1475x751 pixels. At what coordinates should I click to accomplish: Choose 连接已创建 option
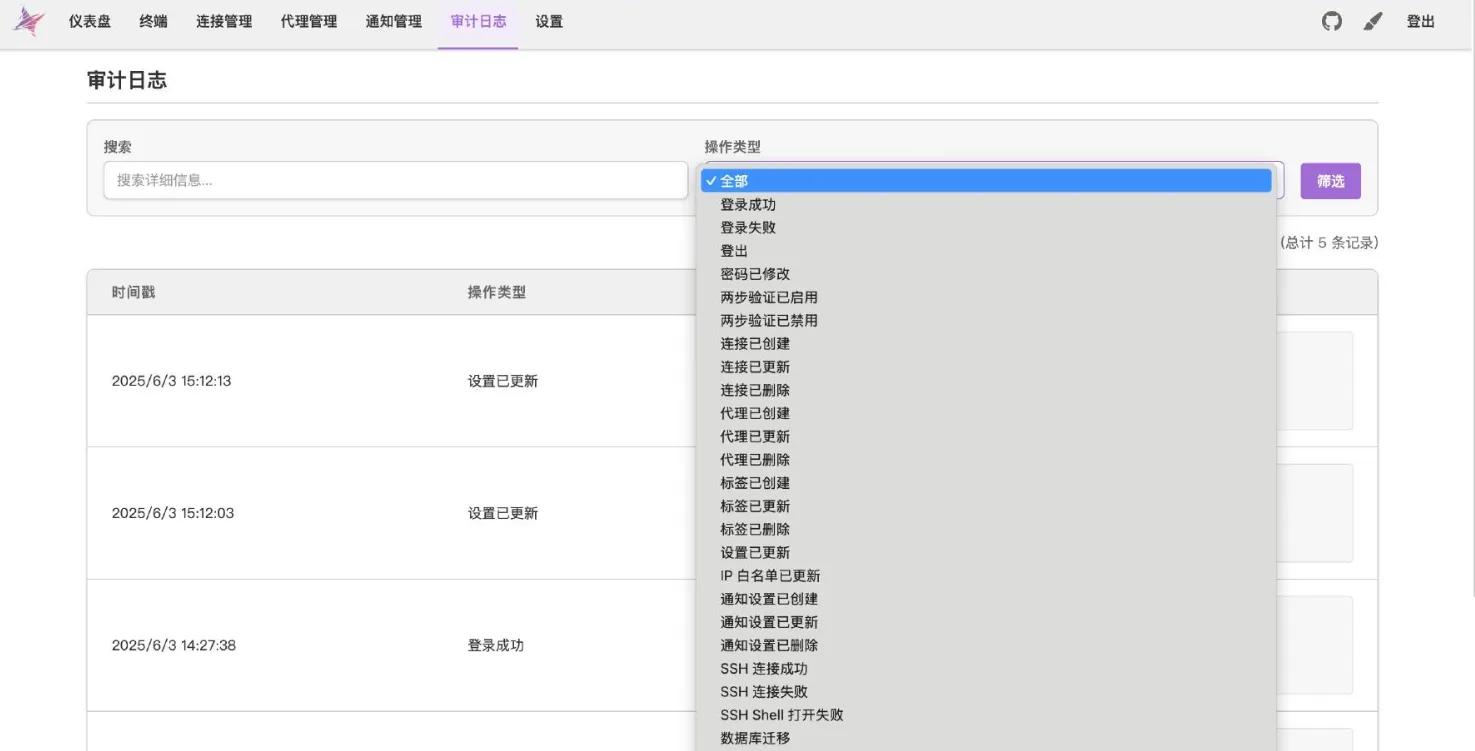coord(985,343)
